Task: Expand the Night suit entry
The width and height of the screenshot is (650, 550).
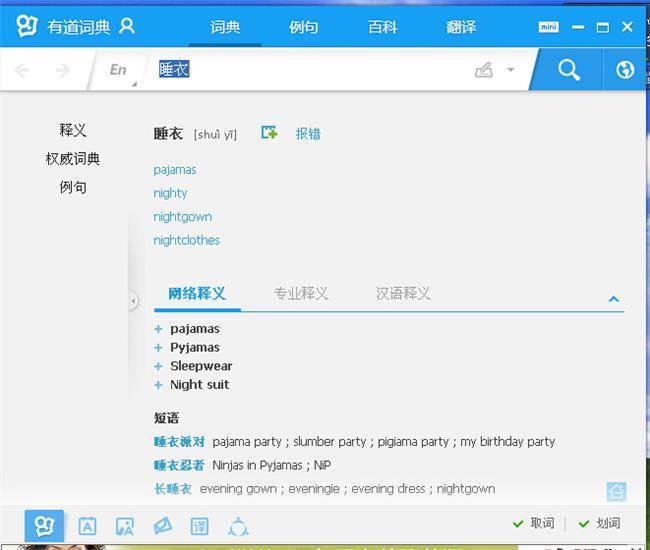Action: pyautogui.click(x=158, y=385)
